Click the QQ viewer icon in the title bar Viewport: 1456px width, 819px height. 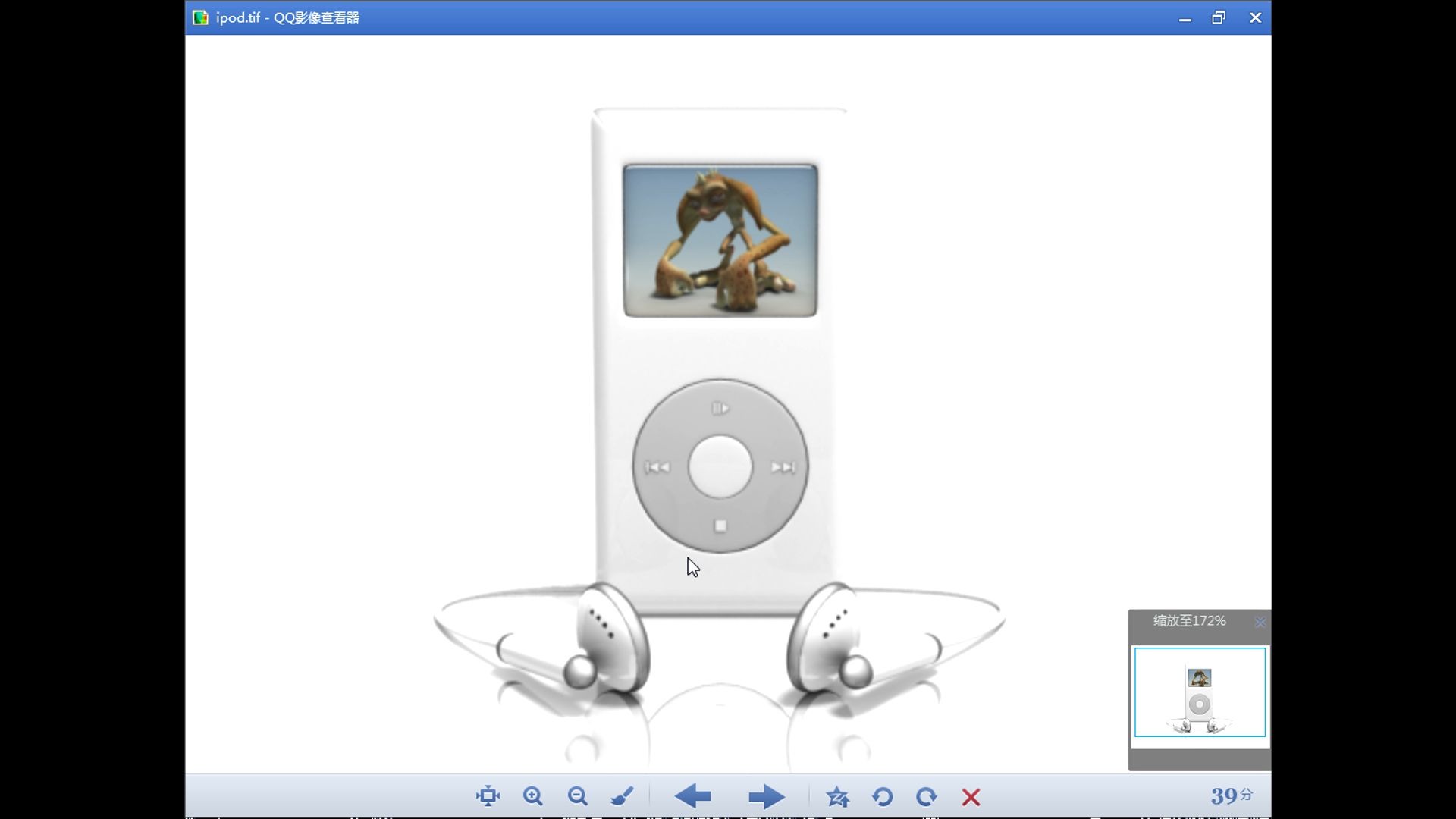click(x=199, y=17)
